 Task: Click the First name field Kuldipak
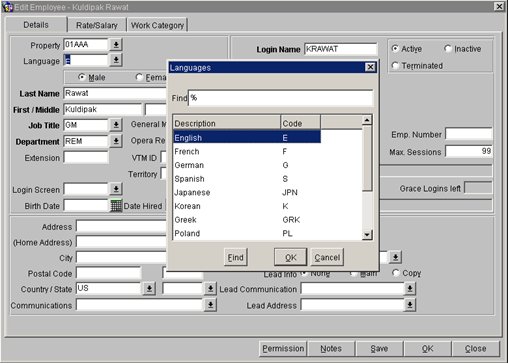tap(102, 109)
